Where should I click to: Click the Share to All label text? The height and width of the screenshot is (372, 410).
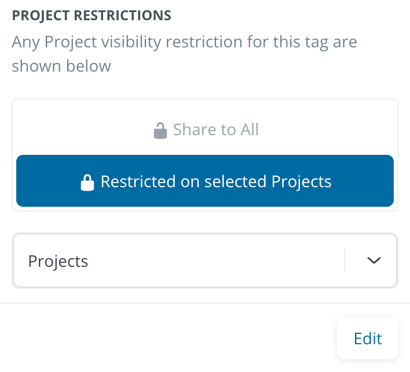pos(216,129)
